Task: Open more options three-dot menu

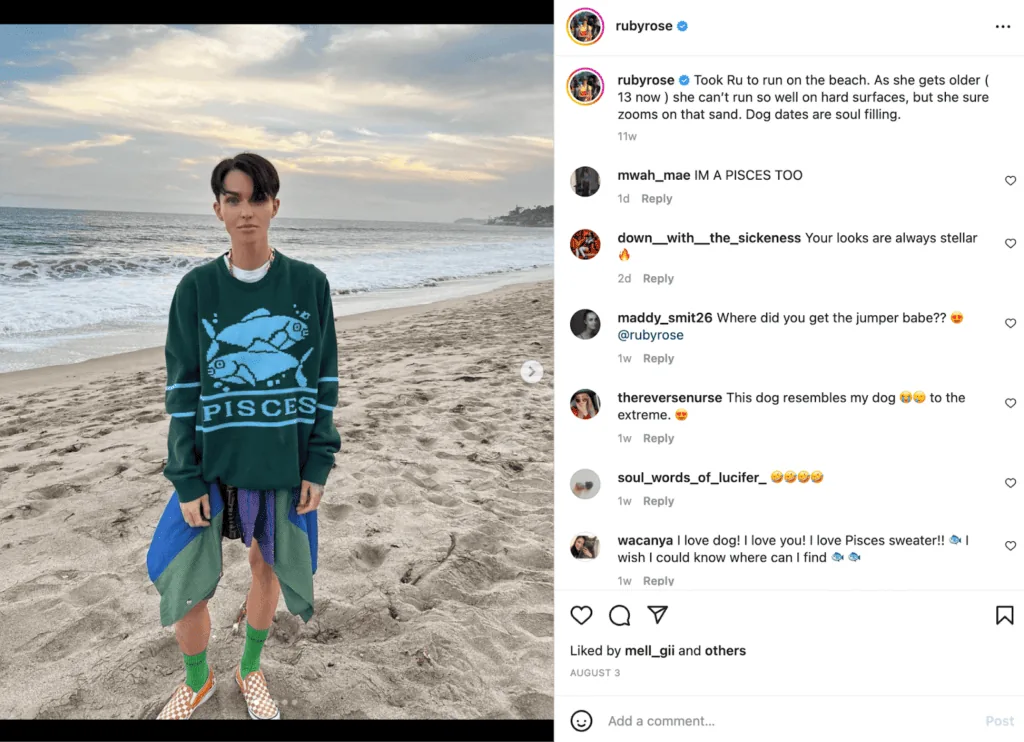Action: (x=1002, y=26)
